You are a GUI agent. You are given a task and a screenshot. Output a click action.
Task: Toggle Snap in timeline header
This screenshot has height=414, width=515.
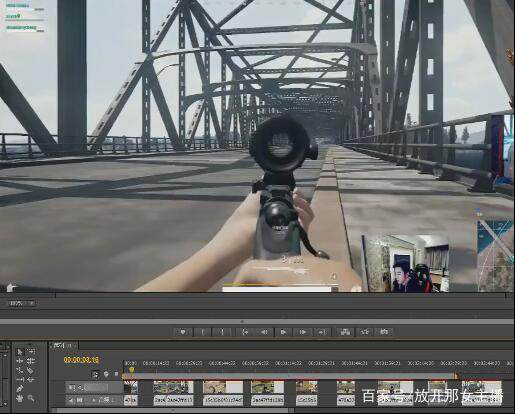click(x=96, y=374)
